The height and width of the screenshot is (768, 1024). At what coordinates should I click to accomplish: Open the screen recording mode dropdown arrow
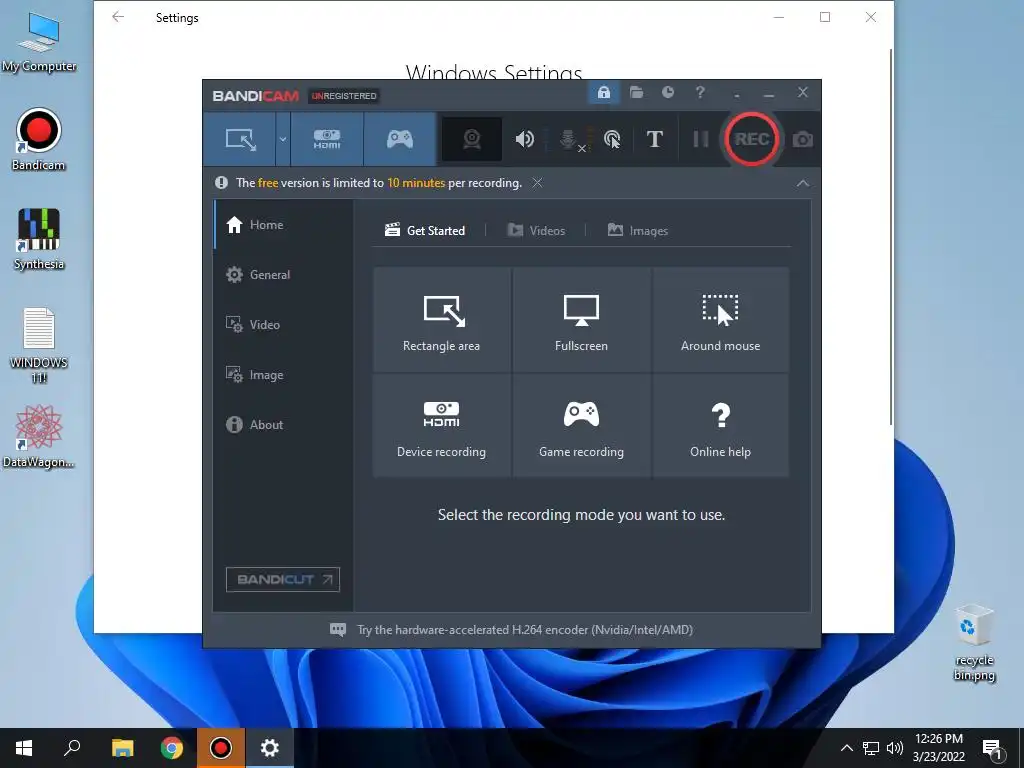pos(283,139)
